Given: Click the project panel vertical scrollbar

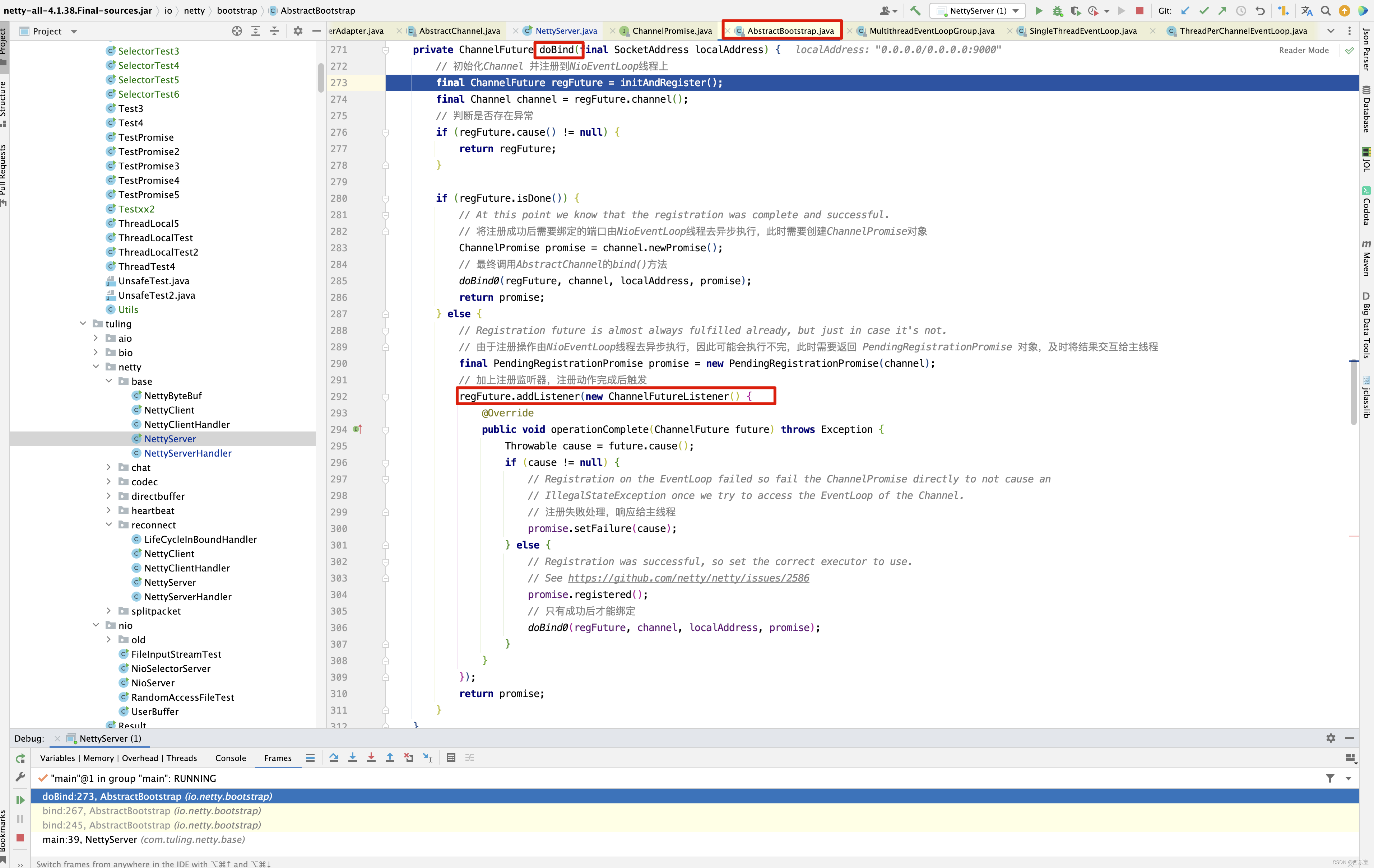Looking at the screenshot, I should pos(321,77).
